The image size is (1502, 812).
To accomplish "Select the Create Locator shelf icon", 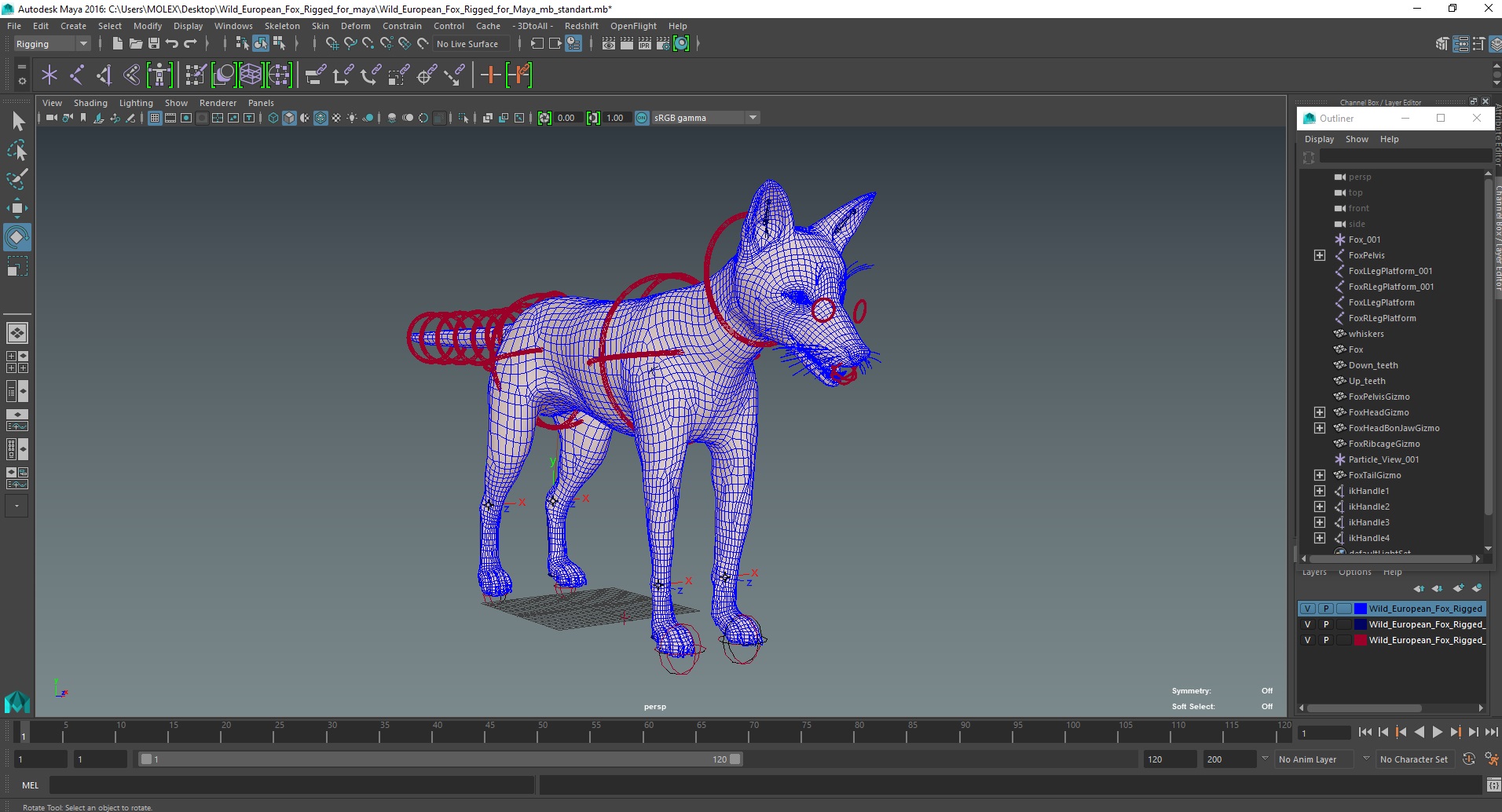I will click(49, 75).
